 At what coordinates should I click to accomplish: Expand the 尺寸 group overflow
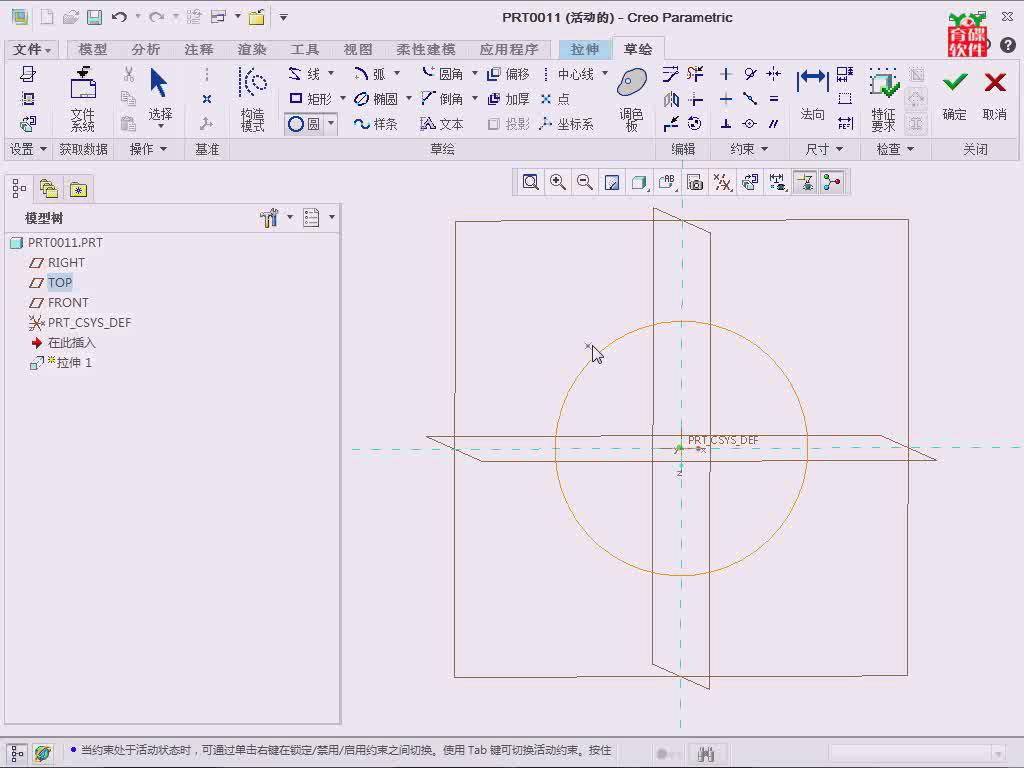[x=824, y=150]
